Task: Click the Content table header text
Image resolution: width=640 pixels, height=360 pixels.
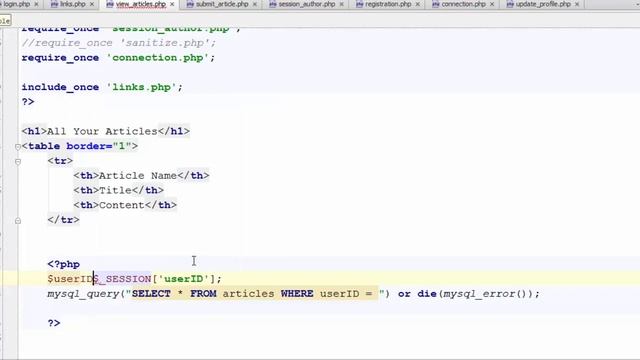Action: point(122,205)
